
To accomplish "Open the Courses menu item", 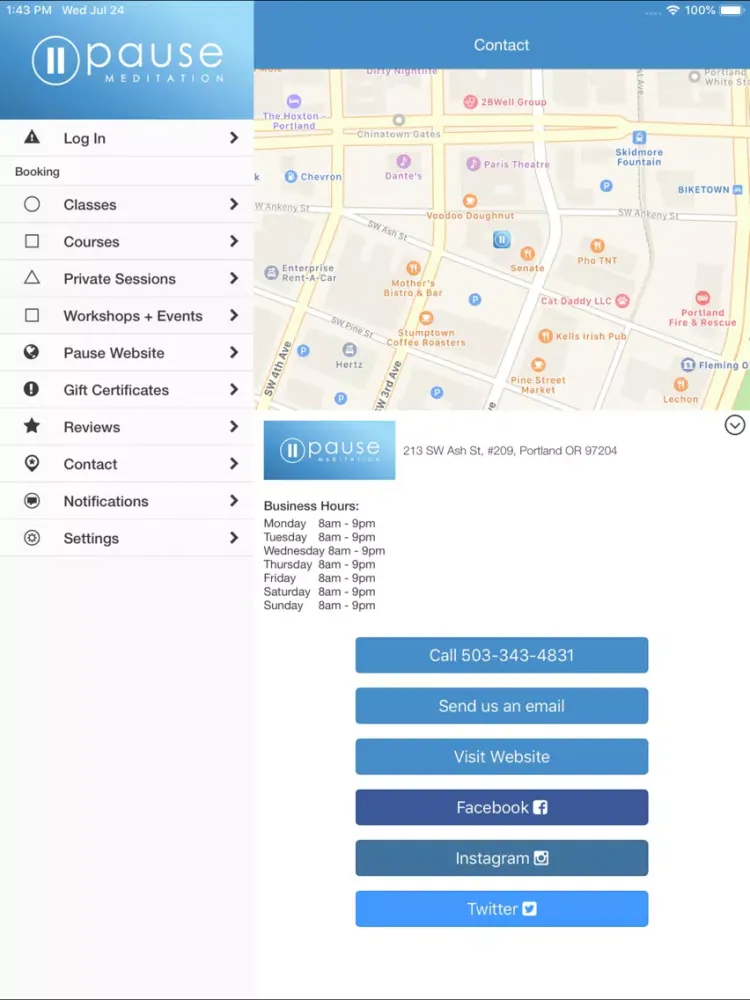I will (x=127, y=241).
